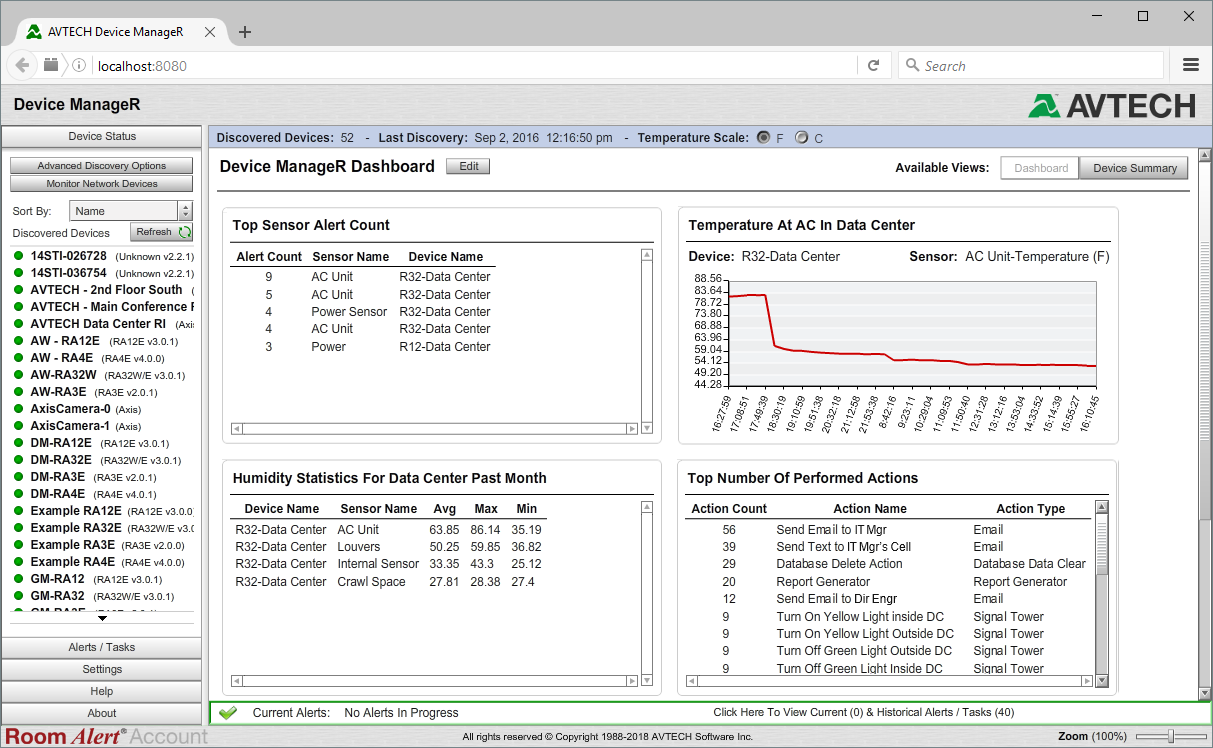Reload the page with the reload icon

[873, 65]
